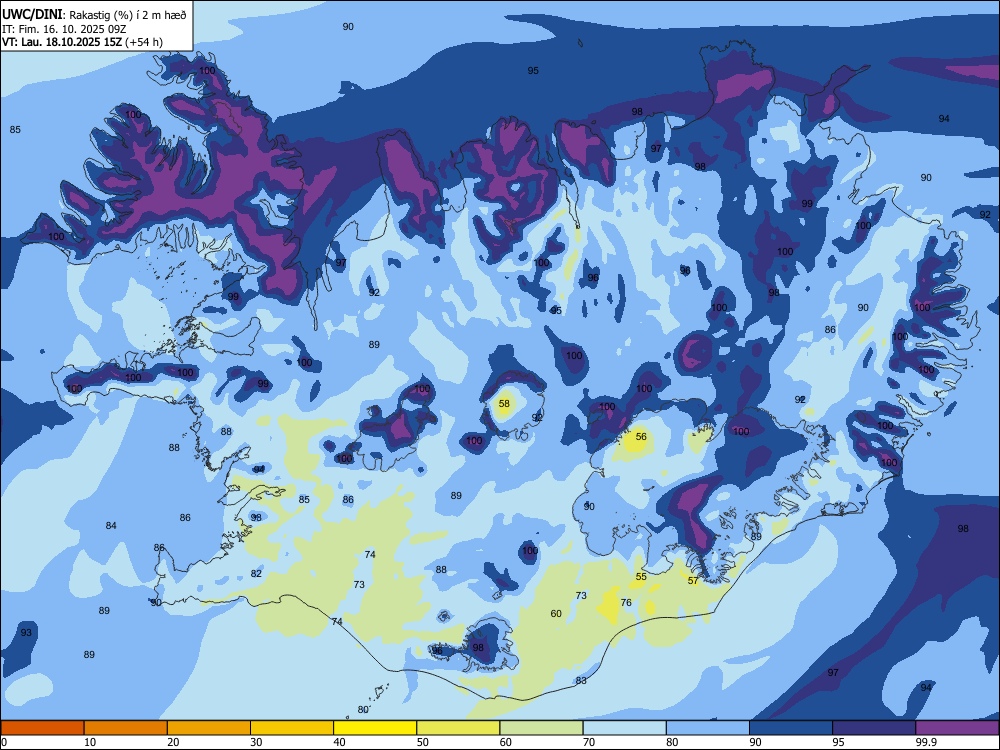Screen dimensions: 1000x750
Task: Select the 80–90 light blue legend swatch
Action: (x=708, y=728)
